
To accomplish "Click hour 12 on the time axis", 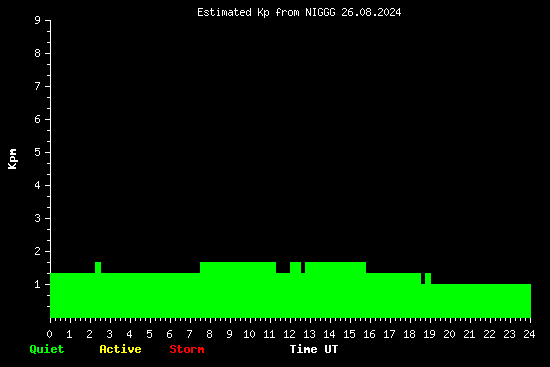I will point(289,334).
